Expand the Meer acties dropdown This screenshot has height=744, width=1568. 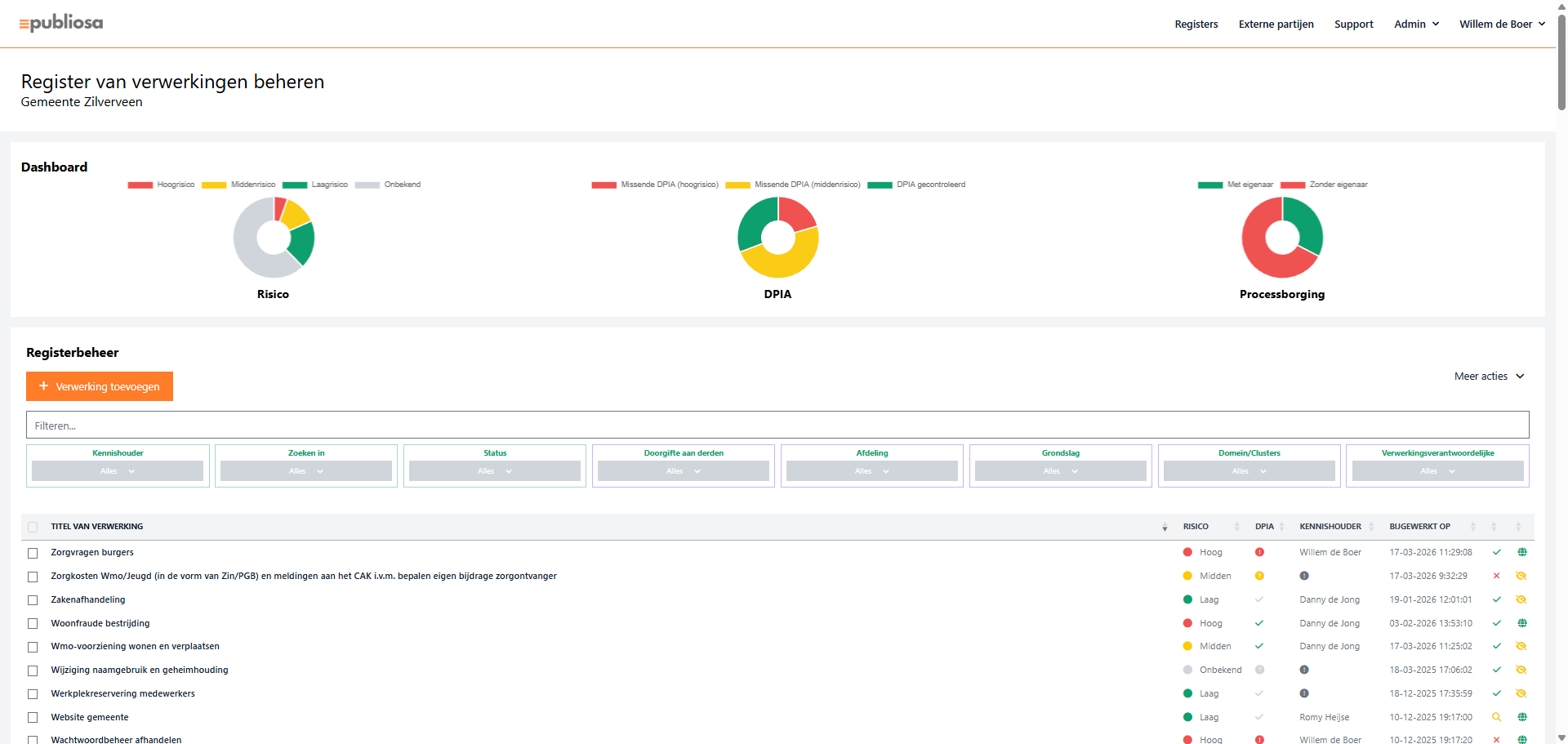(x=1489, y=376)
